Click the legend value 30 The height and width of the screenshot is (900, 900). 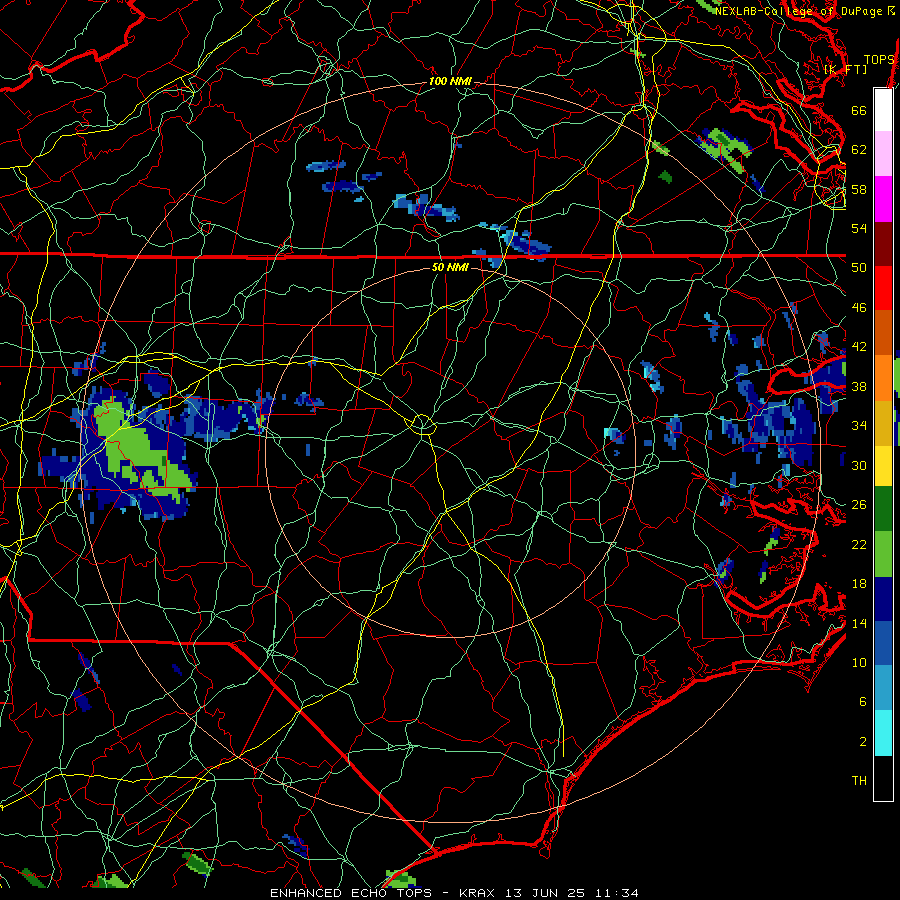859,465
